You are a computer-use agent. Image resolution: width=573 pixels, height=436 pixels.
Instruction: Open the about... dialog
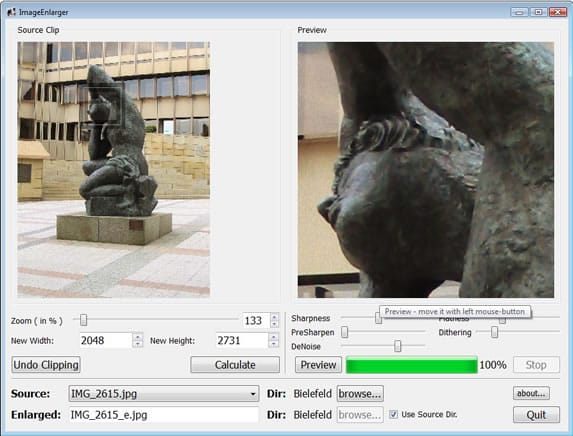531,393
